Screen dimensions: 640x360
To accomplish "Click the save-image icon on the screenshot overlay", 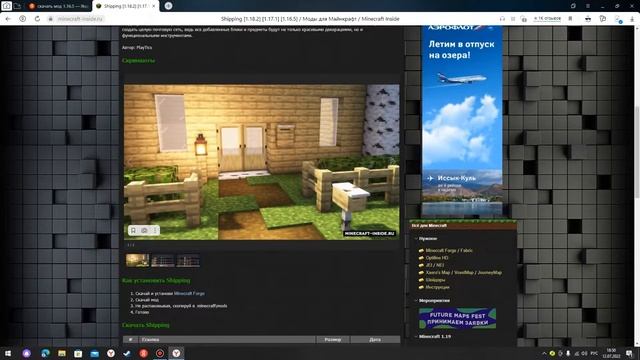I will point(133,231).
